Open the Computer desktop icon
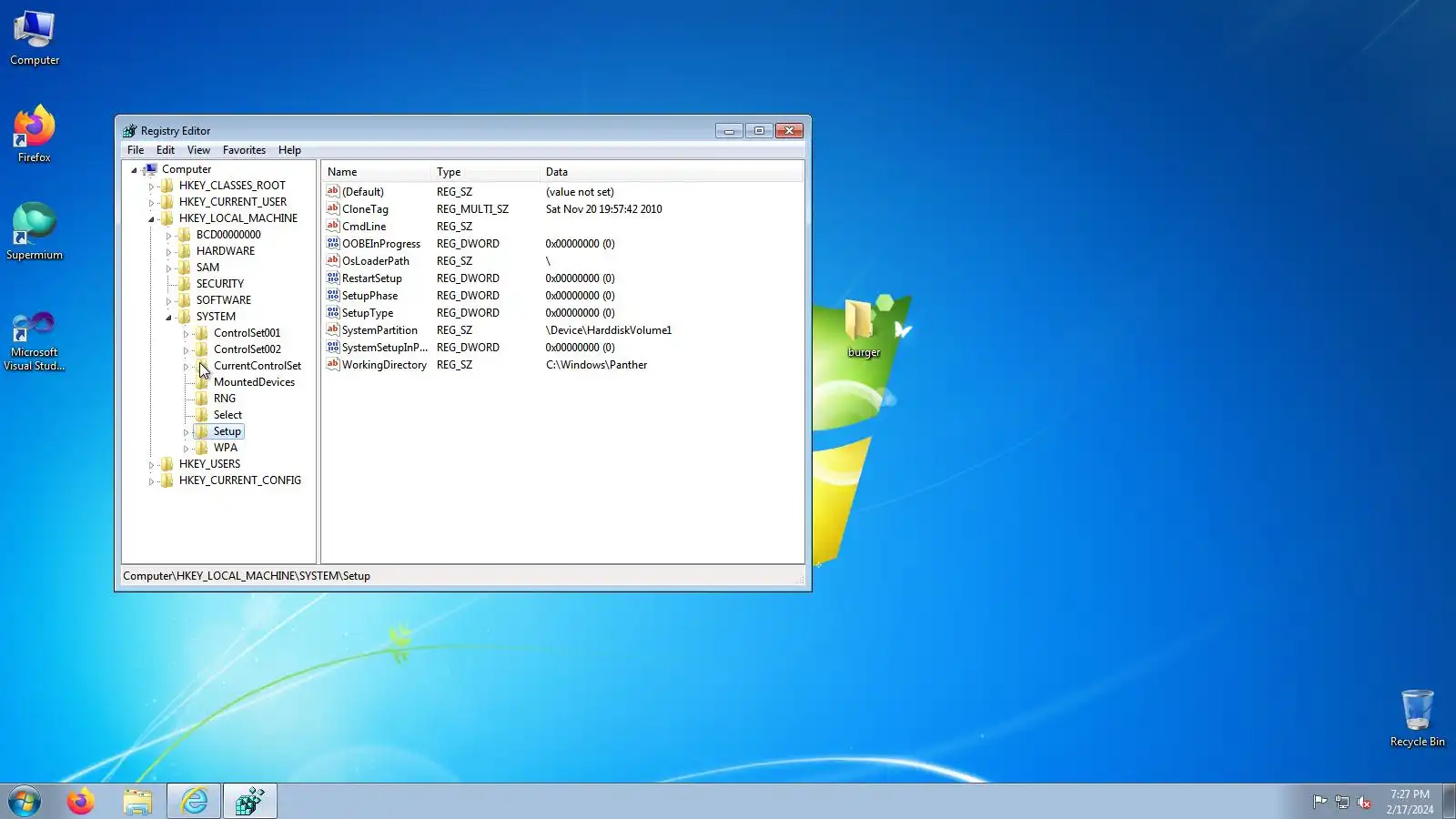Screen dimensions: 1456x819 (x=35, y=38)
